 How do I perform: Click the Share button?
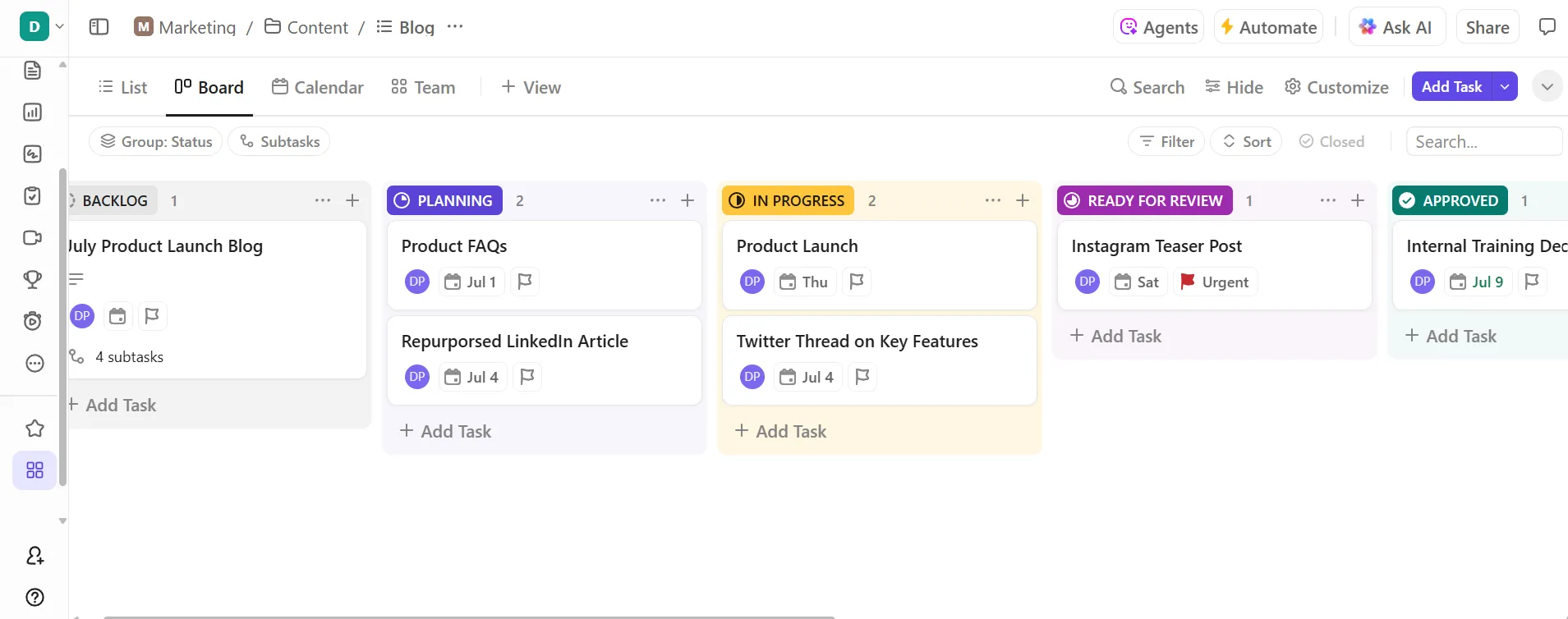click(1488, 27)
